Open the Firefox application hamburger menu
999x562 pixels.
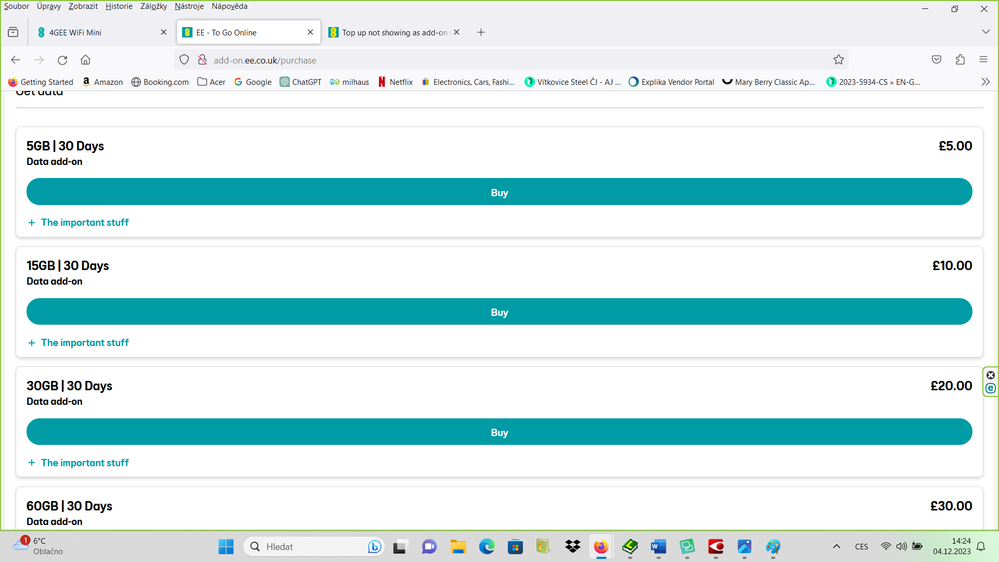point(984,60)
